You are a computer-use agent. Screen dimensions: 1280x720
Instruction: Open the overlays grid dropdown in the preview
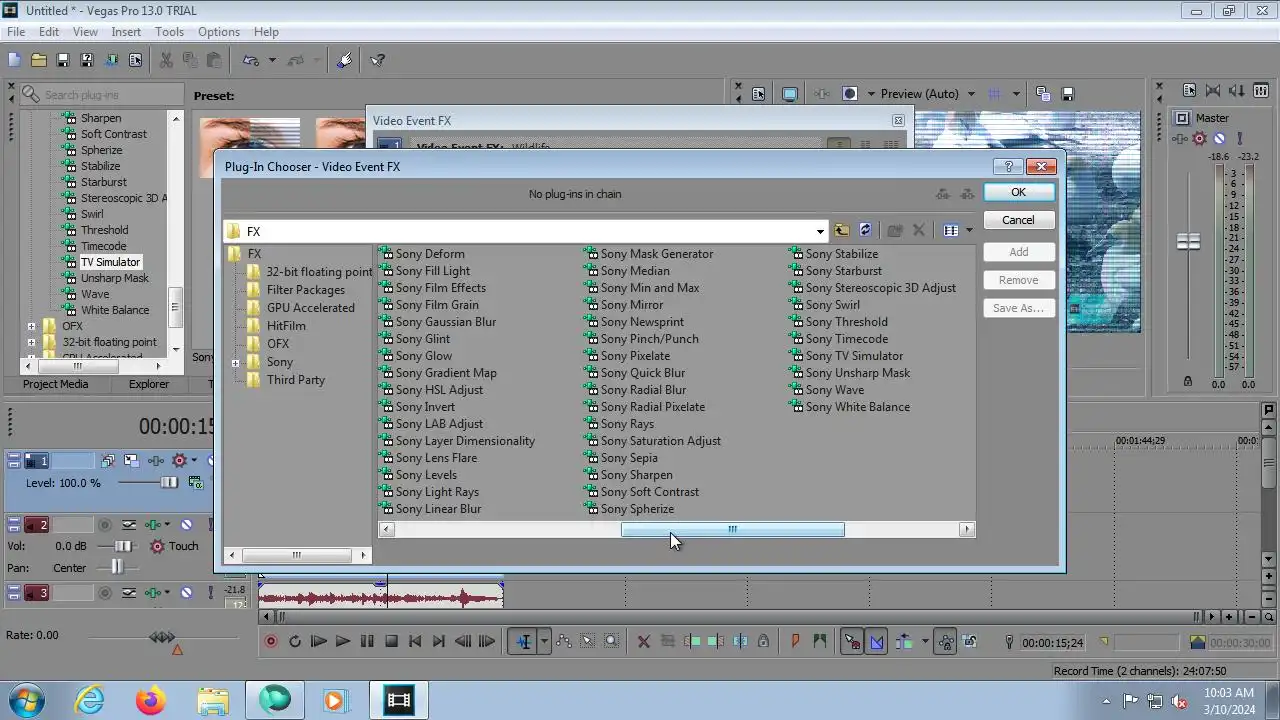pos(1016,94)
